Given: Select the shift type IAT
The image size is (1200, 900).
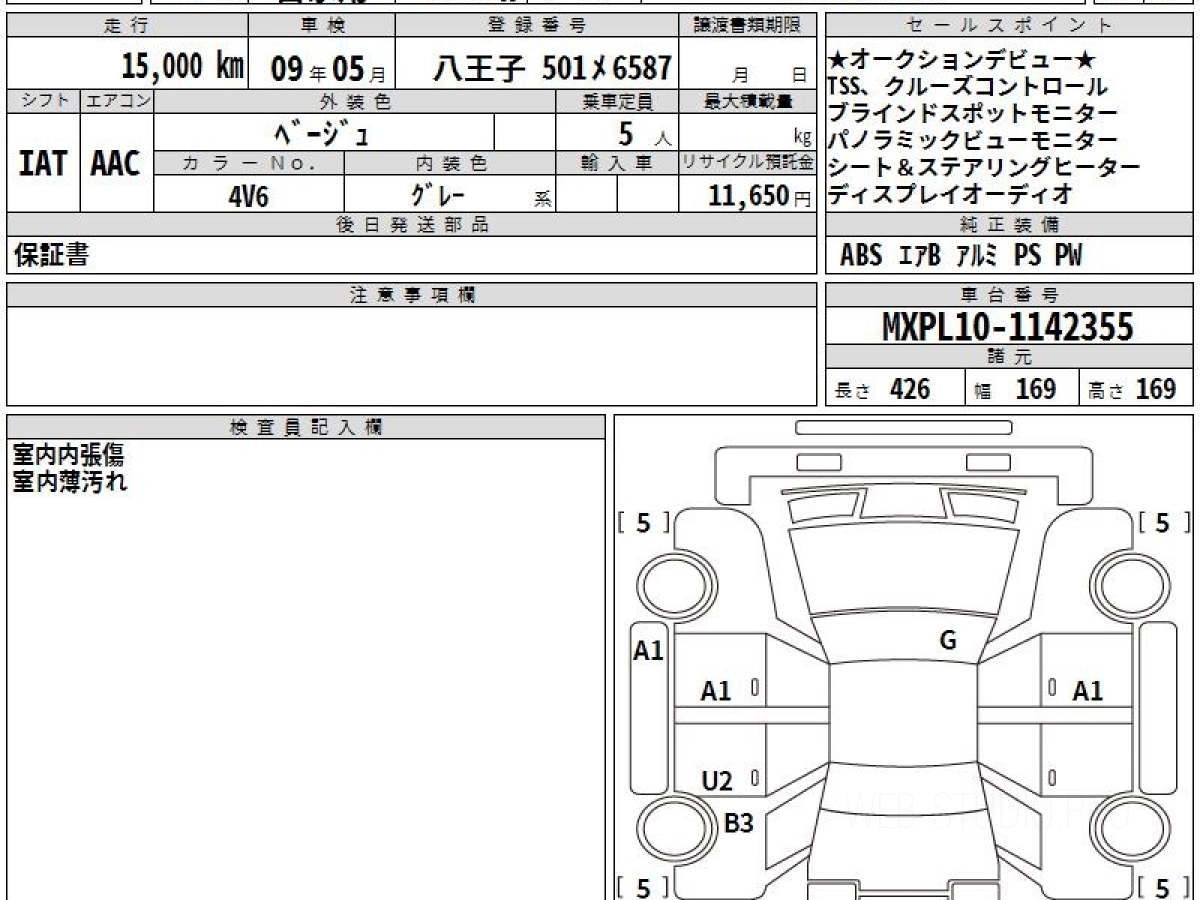Looking at the screenshot, I should [x=43, y=164].
